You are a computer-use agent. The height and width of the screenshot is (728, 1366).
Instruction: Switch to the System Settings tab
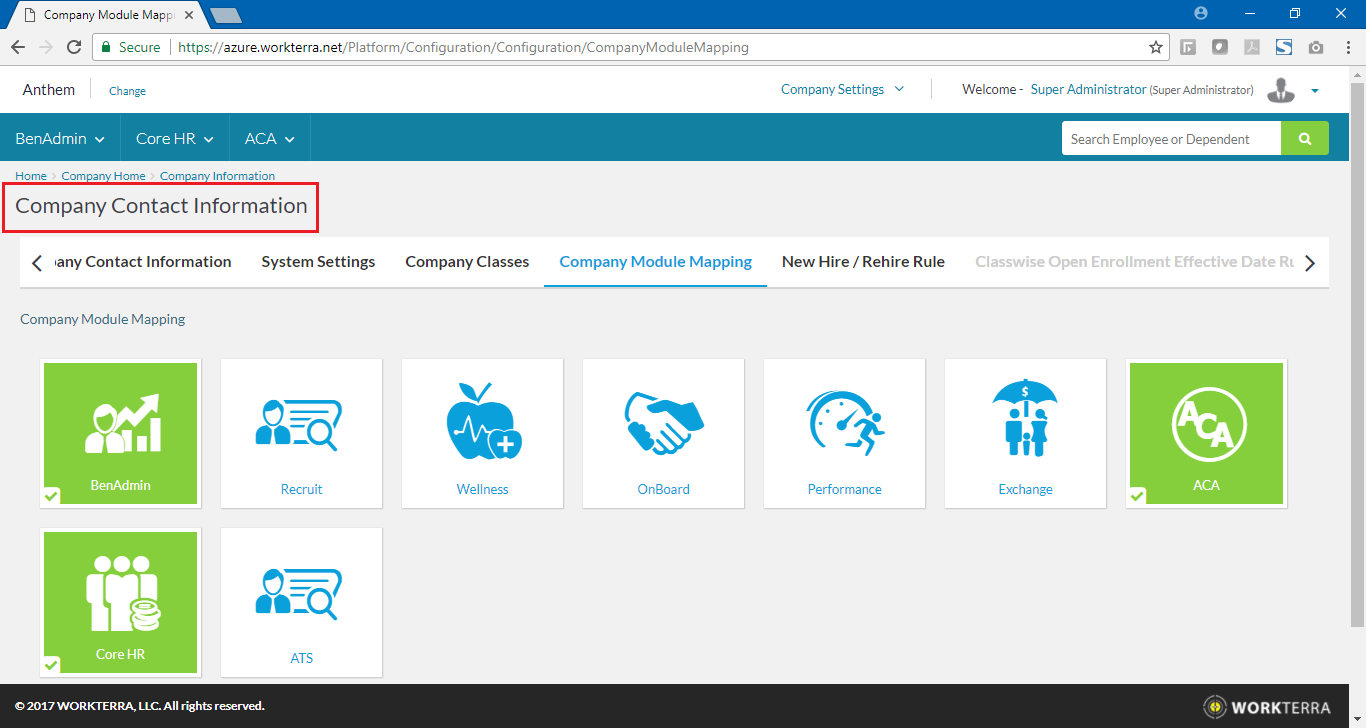[318, 262]
